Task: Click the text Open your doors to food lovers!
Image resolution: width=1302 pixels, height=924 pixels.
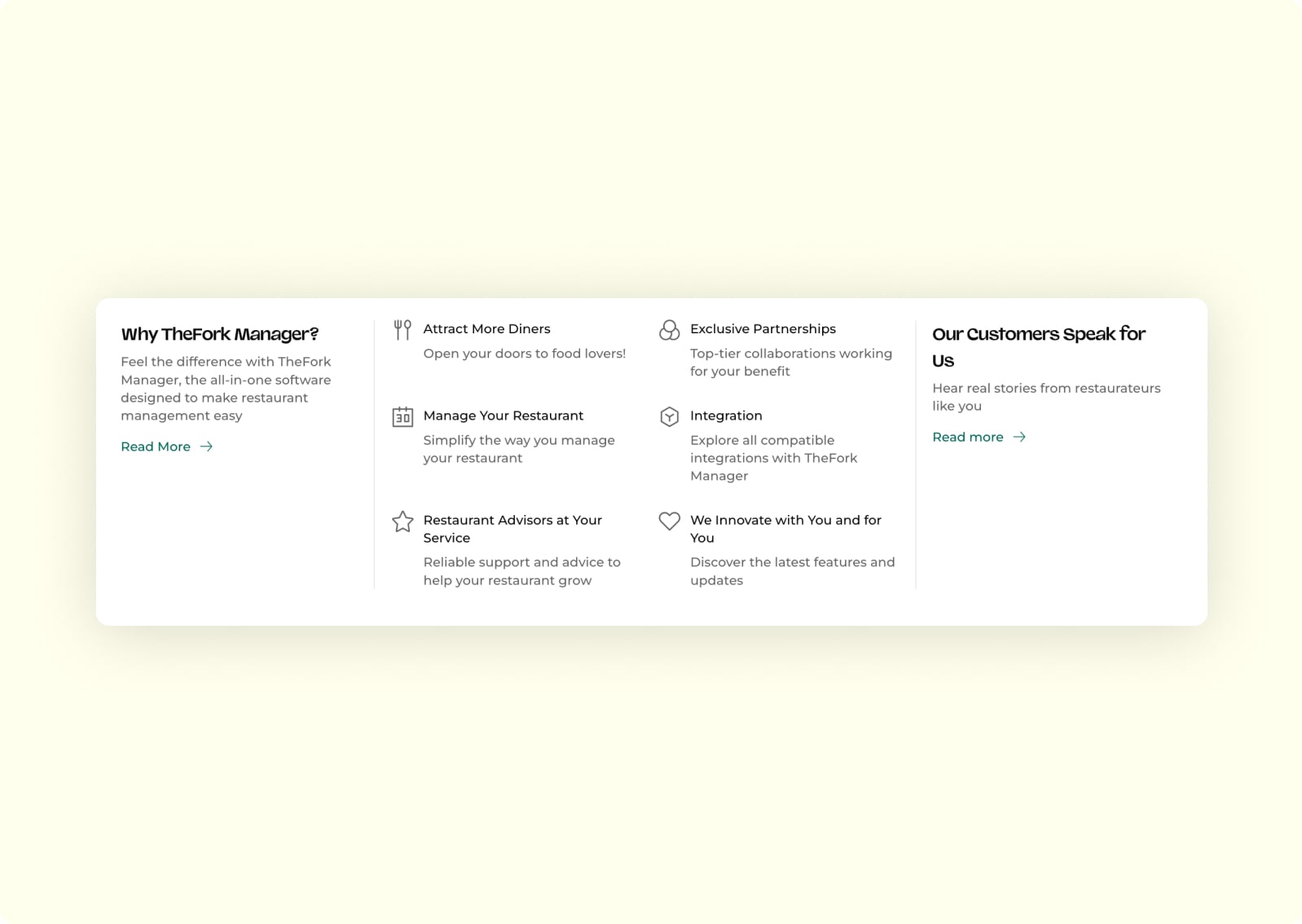Action: click(x=525, y=354)
